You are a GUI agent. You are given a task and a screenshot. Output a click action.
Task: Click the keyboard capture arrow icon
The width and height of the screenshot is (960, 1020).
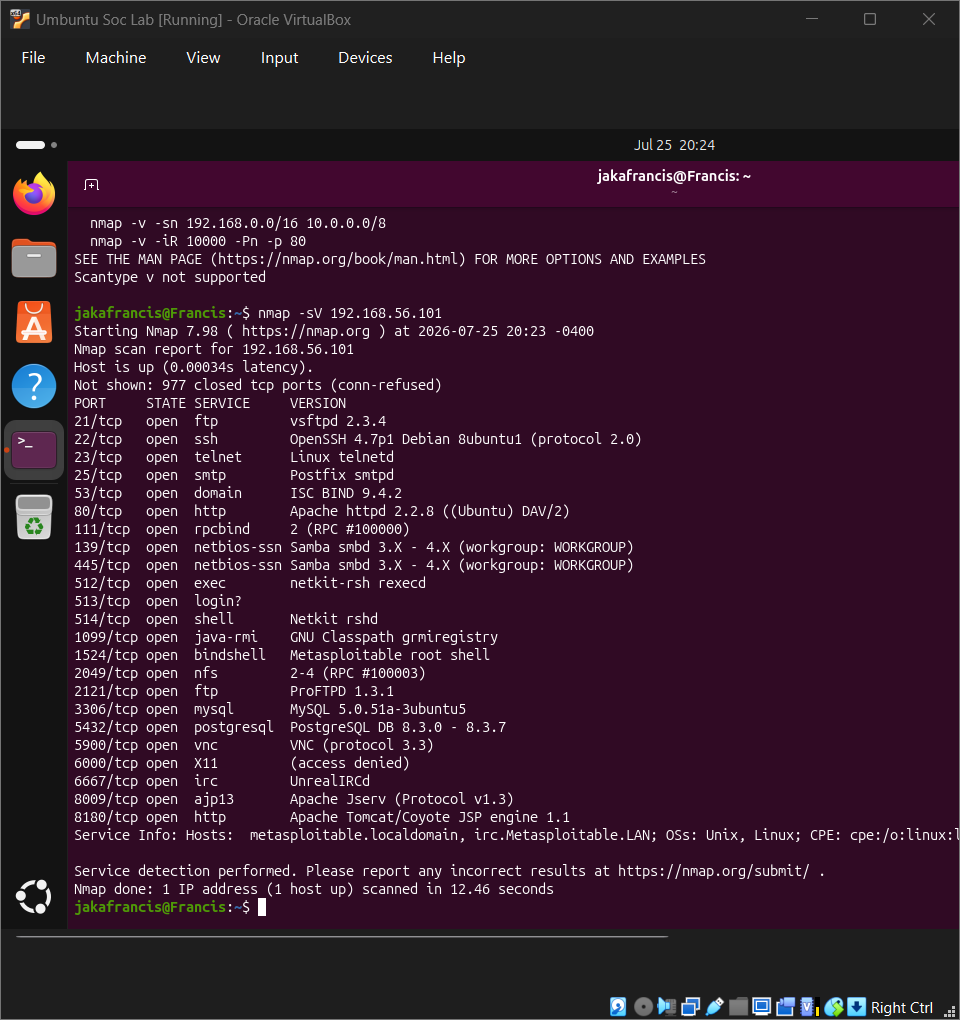[x=857, y=1006]
